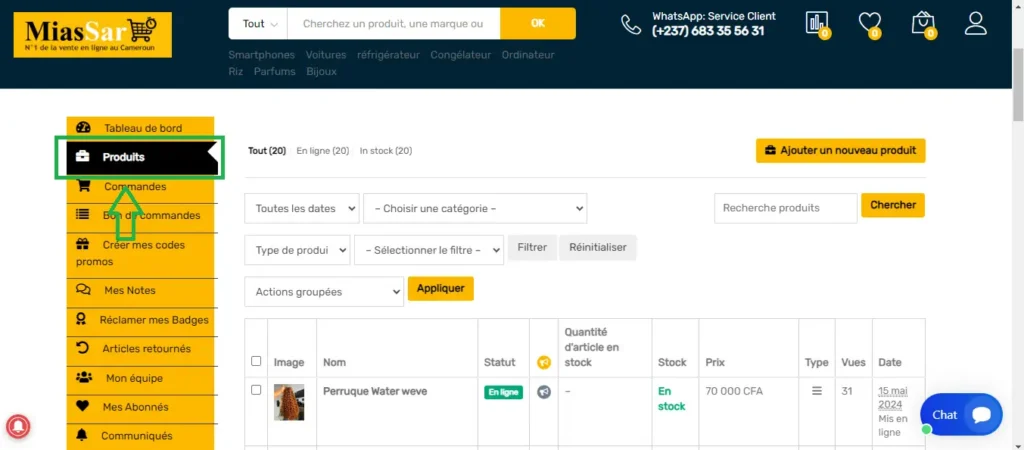1024x450 pixels.
Task: Switch to the En ligne (20) filter tab
Action: pyautogui.click(x=322, y=151)
